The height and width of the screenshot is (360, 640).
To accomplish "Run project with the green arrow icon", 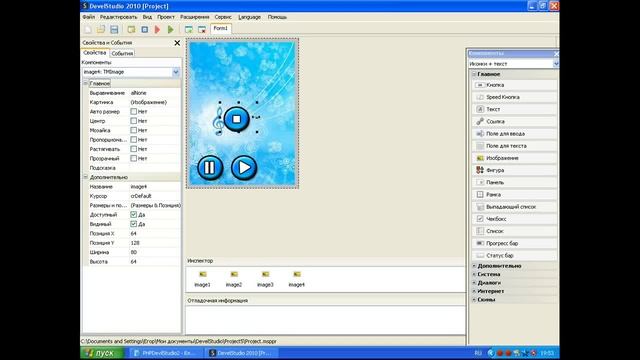I will point(171,29).
